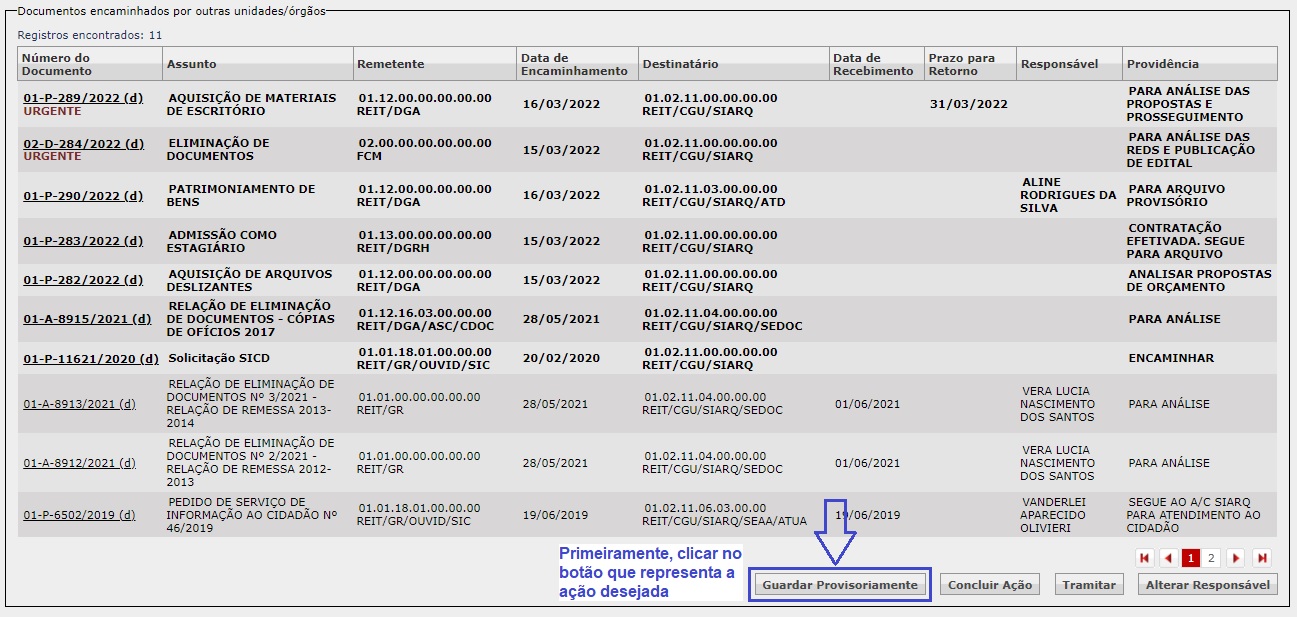
Task: Click the Assunto column header
Action: 258,64
